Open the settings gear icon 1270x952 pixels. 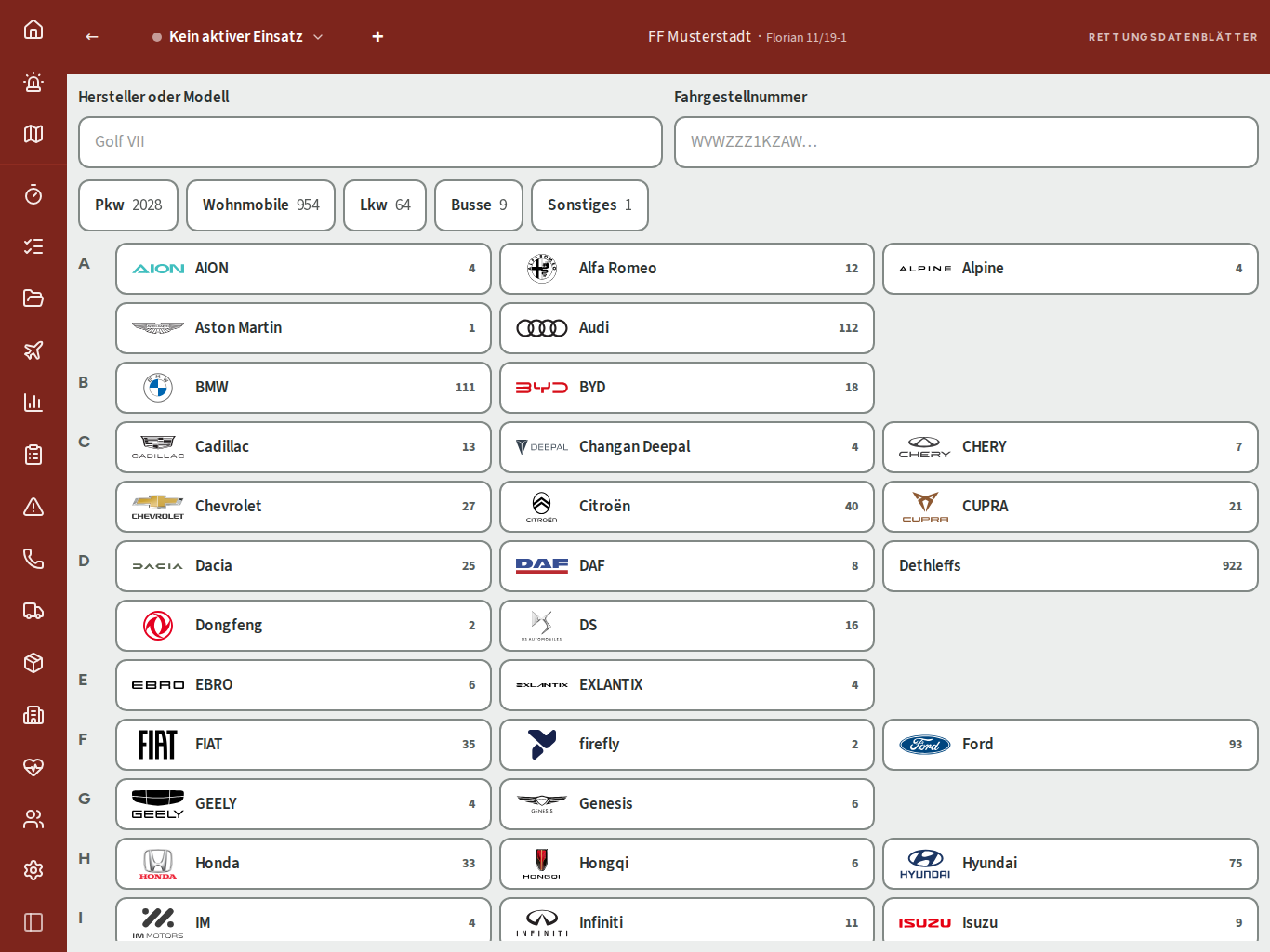[33, 870]
